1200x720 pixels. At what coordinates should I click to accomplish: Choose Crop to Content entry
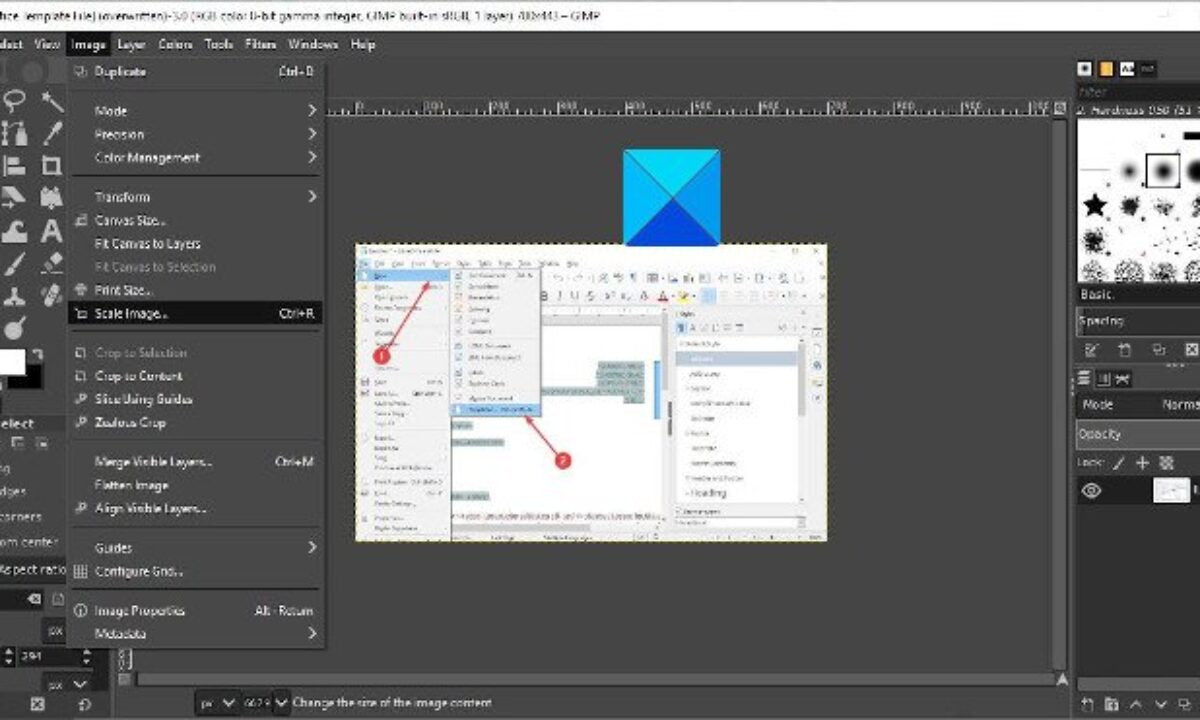pos(196,376)
